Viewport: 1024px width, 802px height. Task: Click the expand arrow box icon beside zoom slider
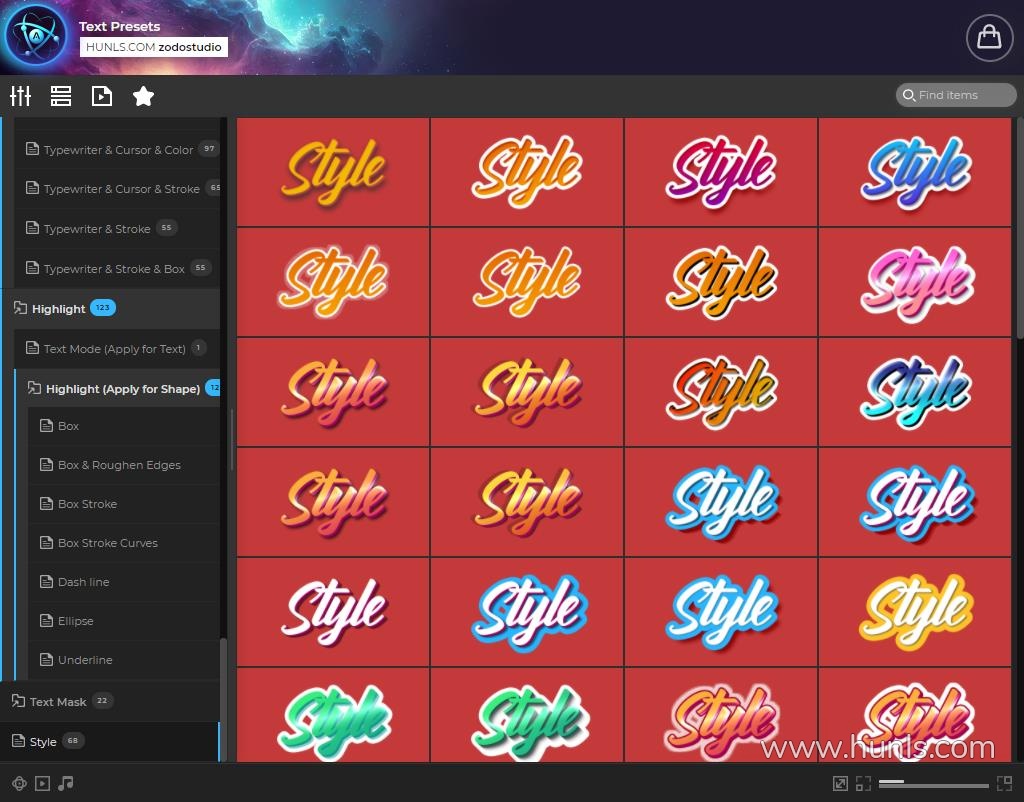click(840, 783)
